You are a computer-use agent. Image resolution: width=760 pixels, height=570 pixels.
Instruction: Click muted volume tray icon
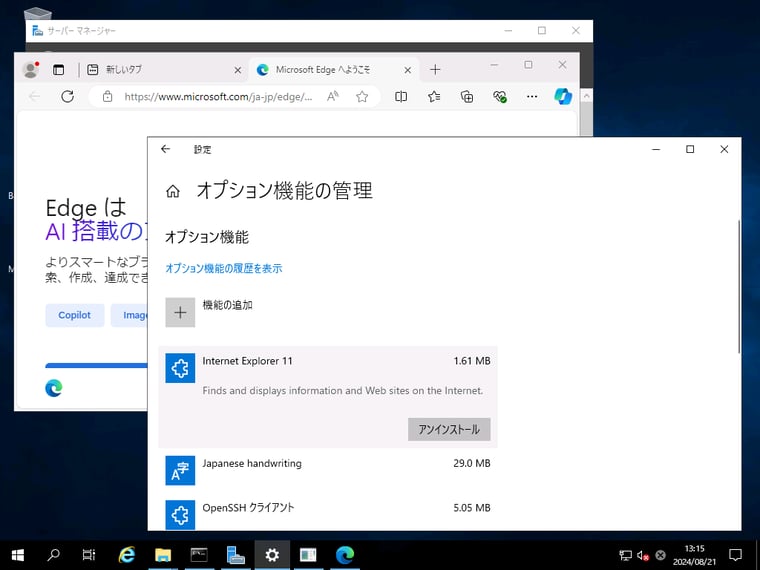click(643, 555)
